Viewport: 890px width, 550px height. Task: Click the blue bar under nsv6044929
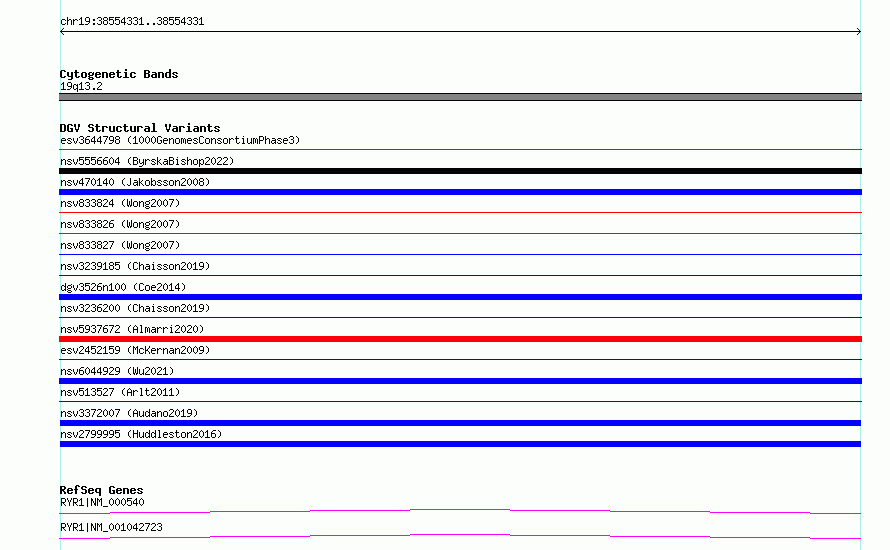pos(460,381)
